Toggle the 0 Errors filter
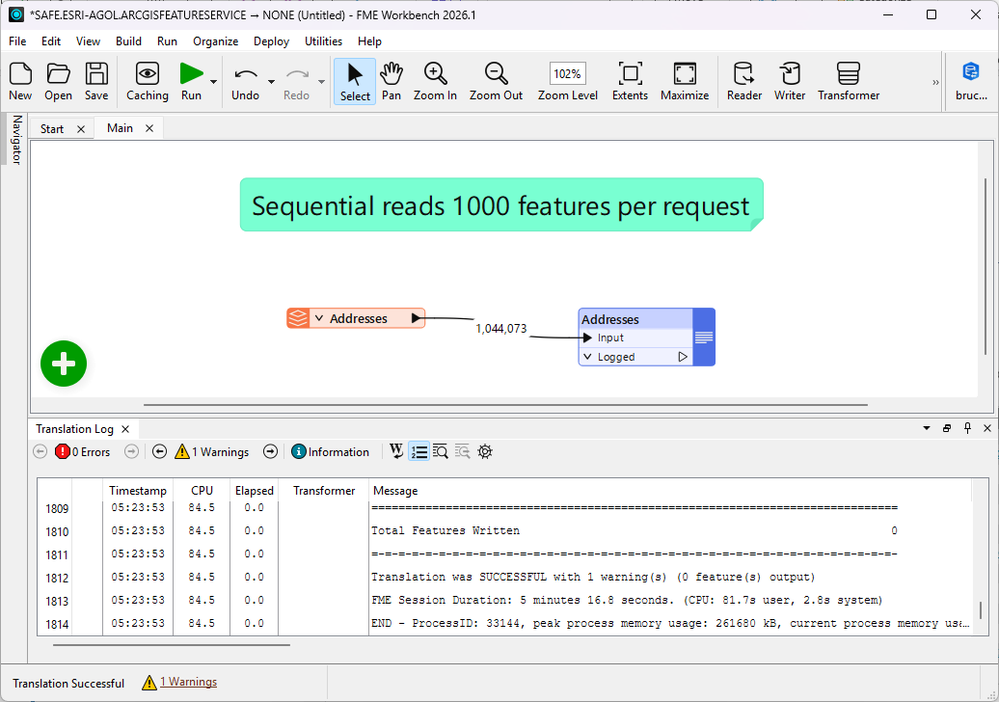The width and height of the screenshot is (999, 702). [83, 452]
